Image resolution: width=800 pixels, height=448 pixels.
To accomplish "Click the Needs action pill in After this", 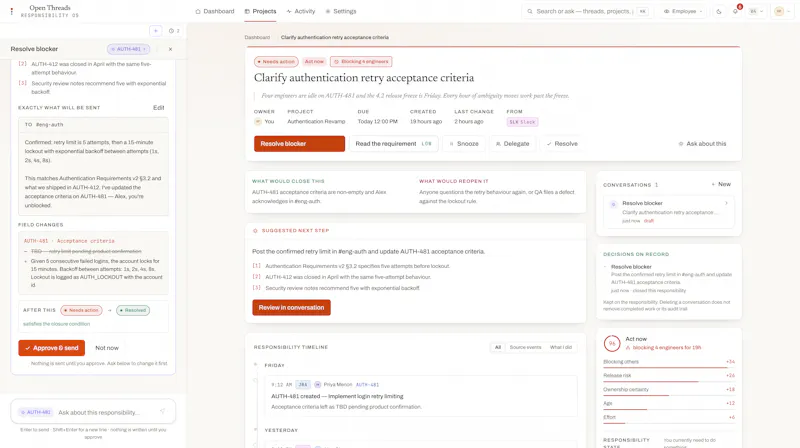I will (x=81, y=310).
